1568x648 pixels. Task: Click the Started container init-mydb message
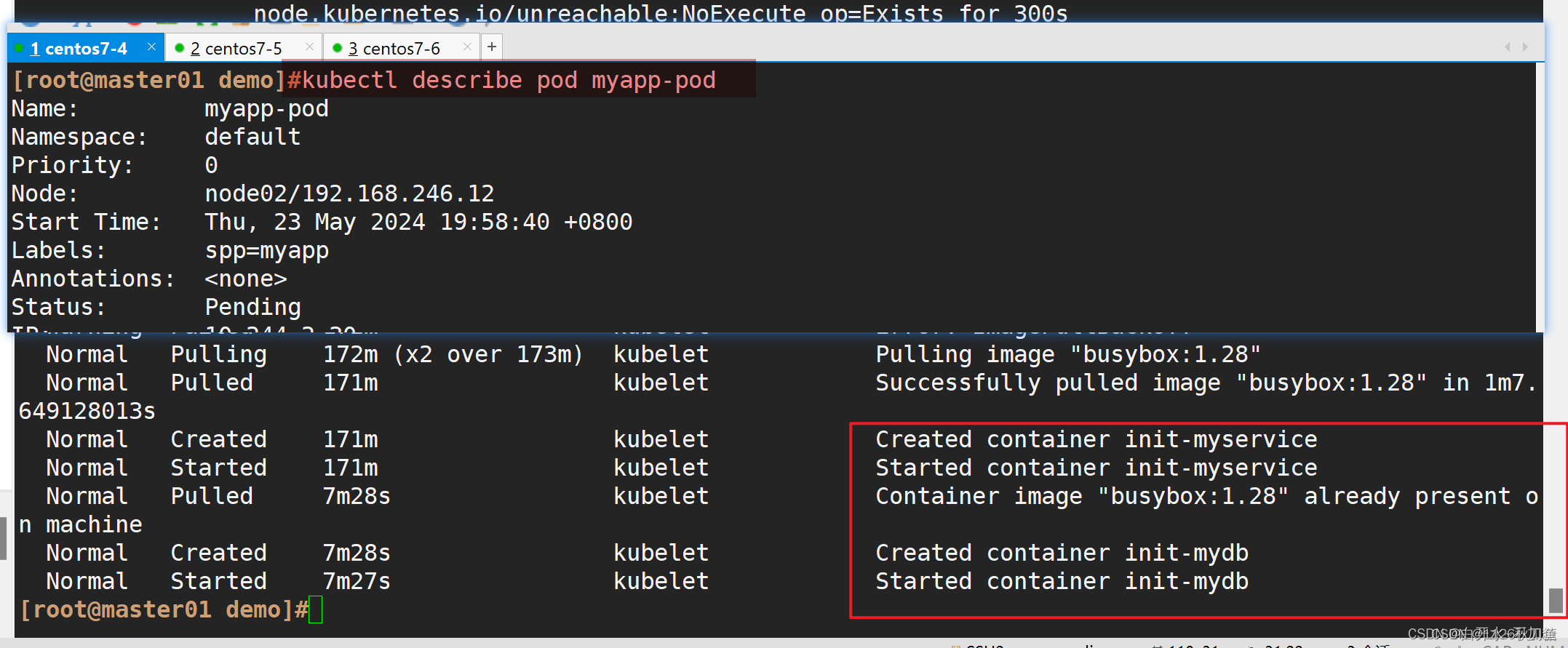pyautogui.click(x=1062, y=581)
